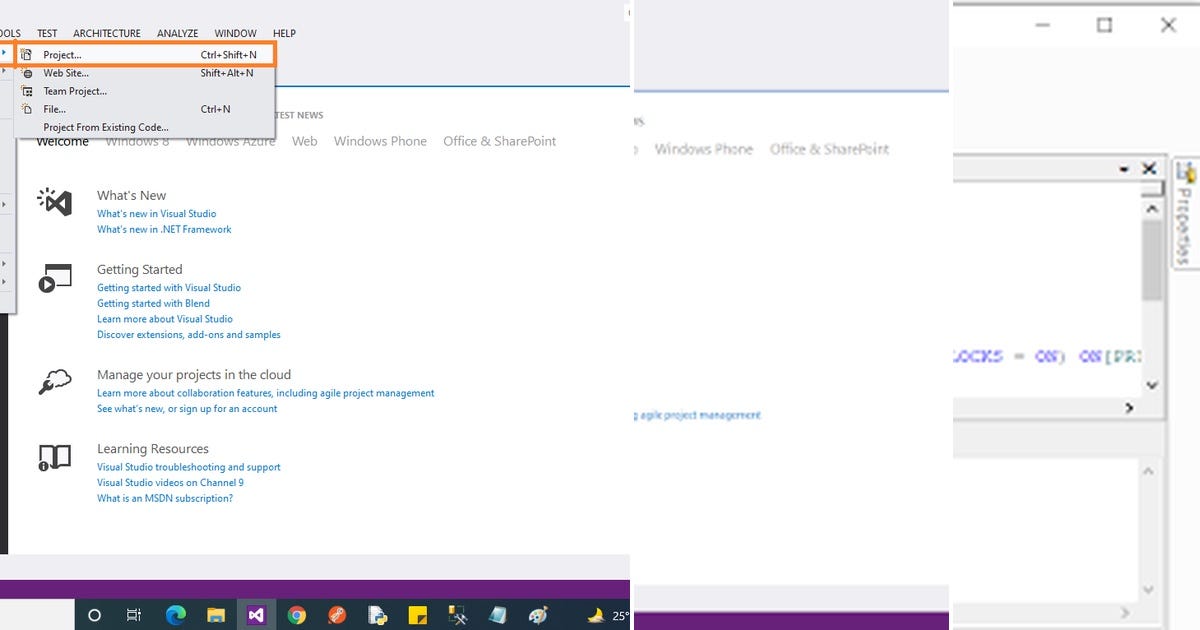Open Google Chrome from the taskbar
This screenshot has width=1200, height=630.
(297, 614)
